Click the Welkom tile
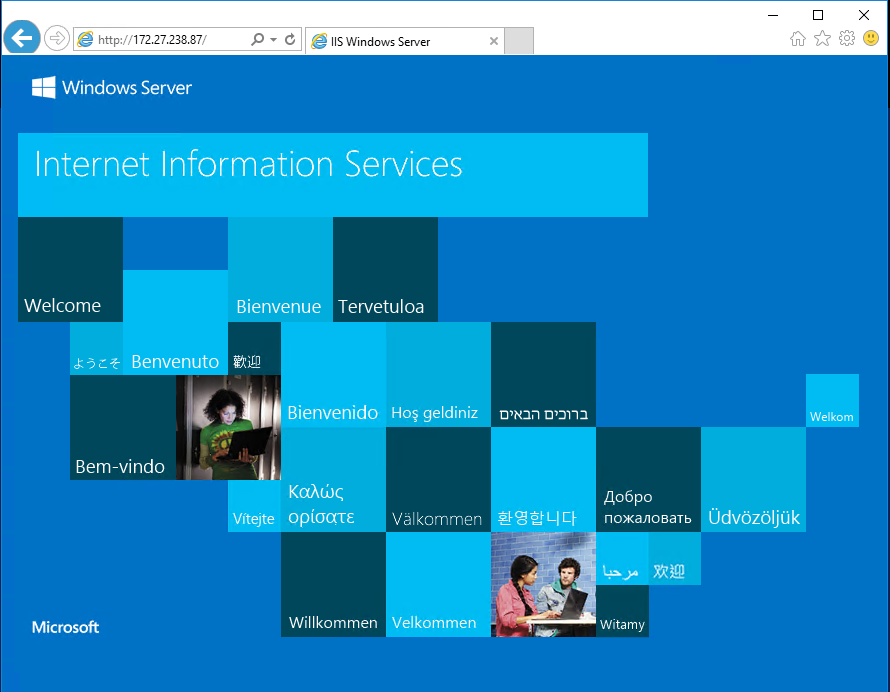This screenshot has width=890, height=692. point(832,400)
